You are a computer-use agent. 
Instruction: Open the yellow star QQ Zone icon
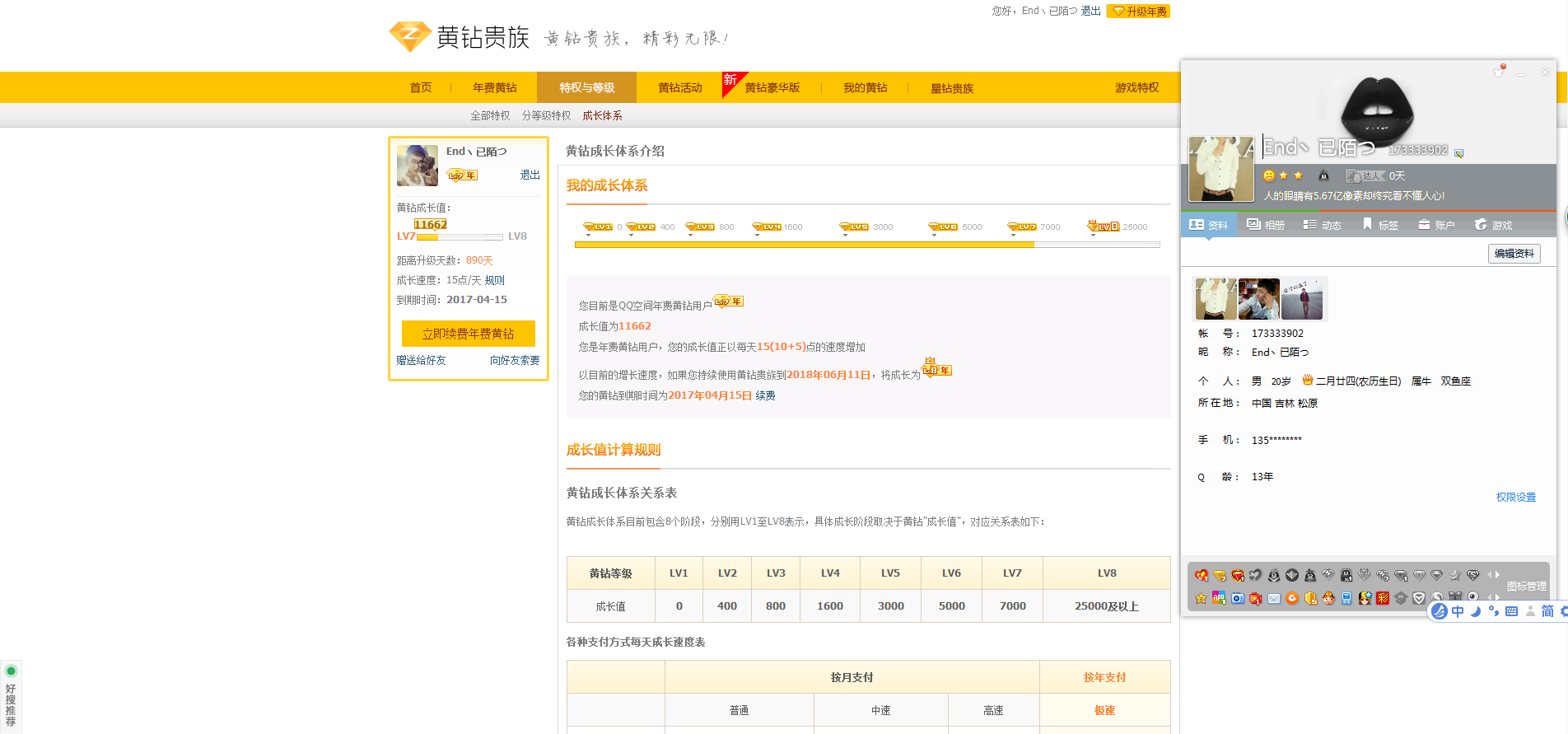click(x=1202, y=598)
